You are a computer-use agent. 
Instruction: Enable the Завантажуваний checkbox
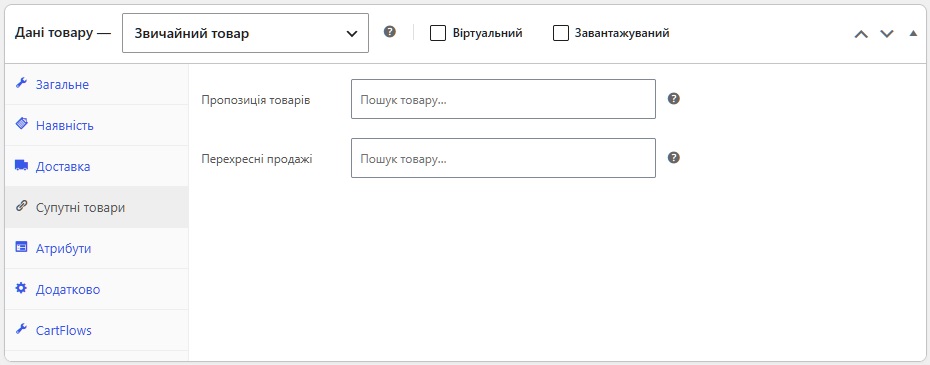tap(560, 33)
